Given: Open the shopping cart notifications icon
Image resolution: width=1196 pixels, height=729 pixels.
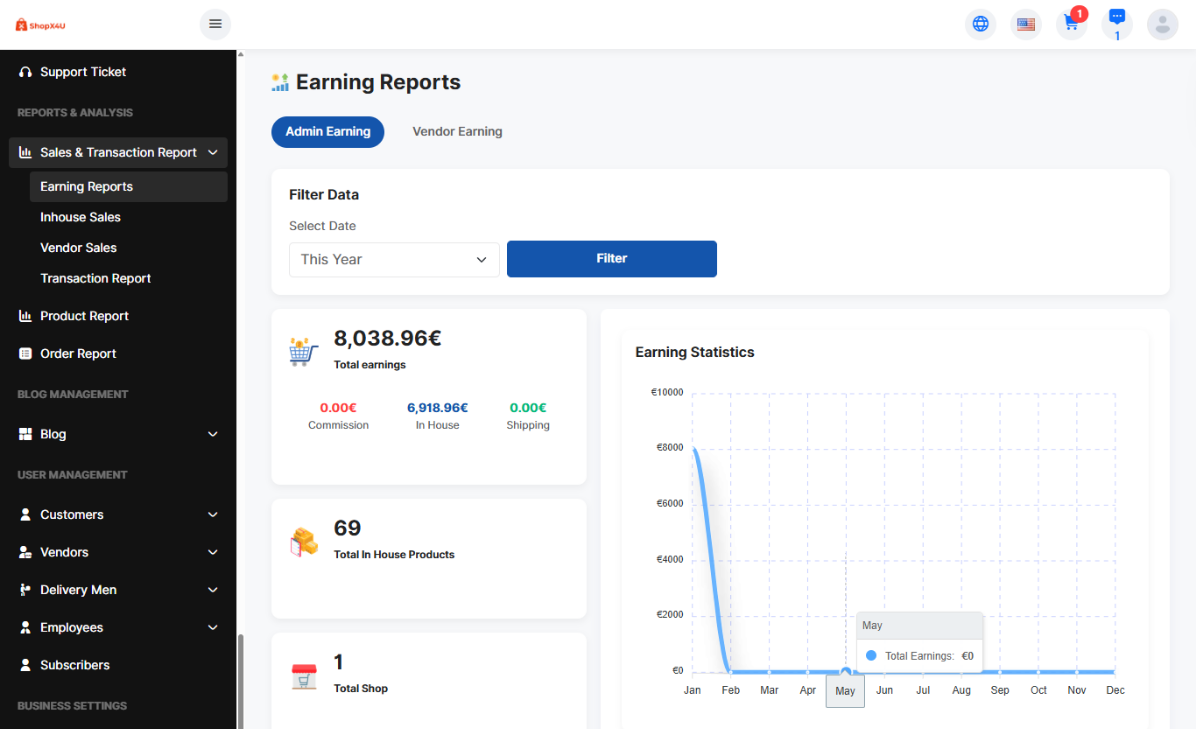Looking at the screenshot, I should point(1071,24).
